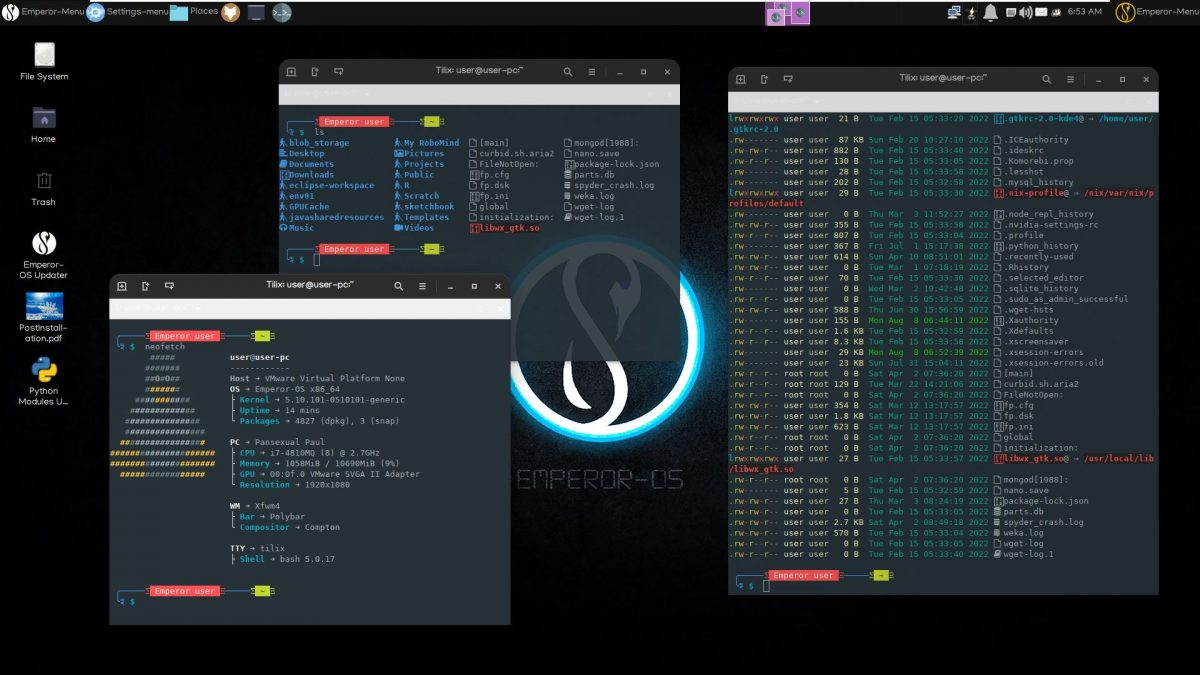Screen dimensions: 1200x675
Task: Select the Home folder desktop icon
Action: (x=44, y=124)
